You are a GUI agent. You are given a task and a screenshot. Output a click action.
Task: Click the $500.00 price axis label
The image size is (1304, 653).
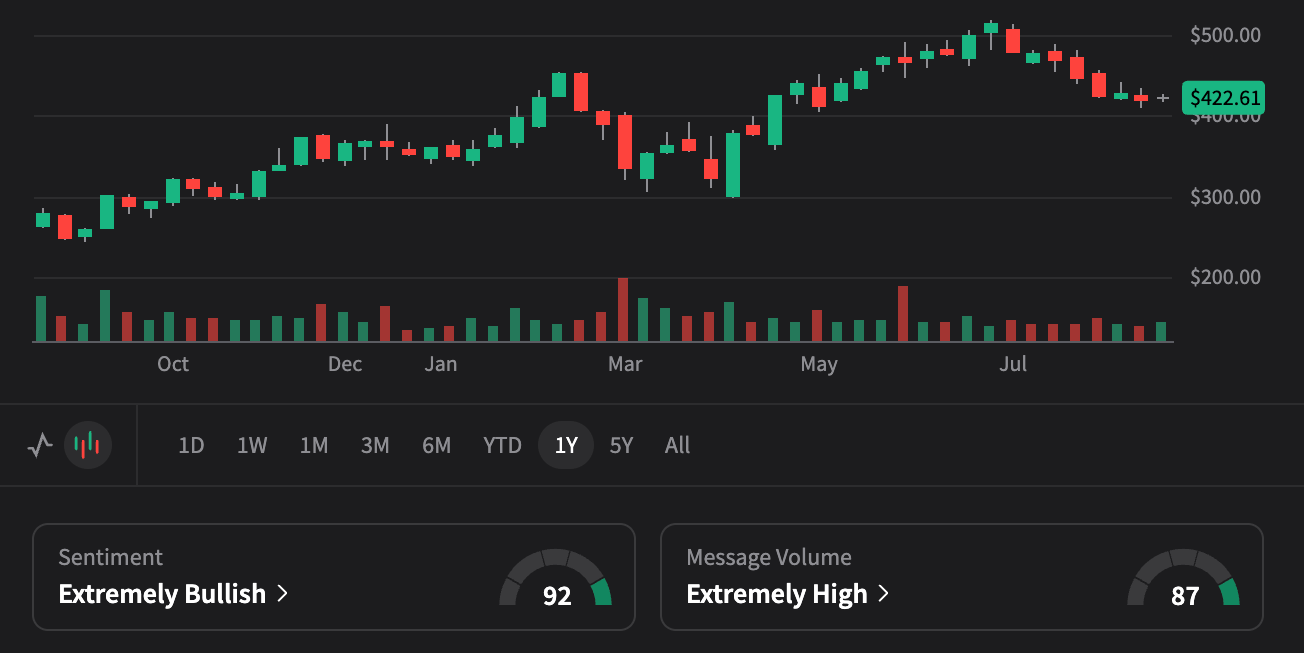point(1225,35)
